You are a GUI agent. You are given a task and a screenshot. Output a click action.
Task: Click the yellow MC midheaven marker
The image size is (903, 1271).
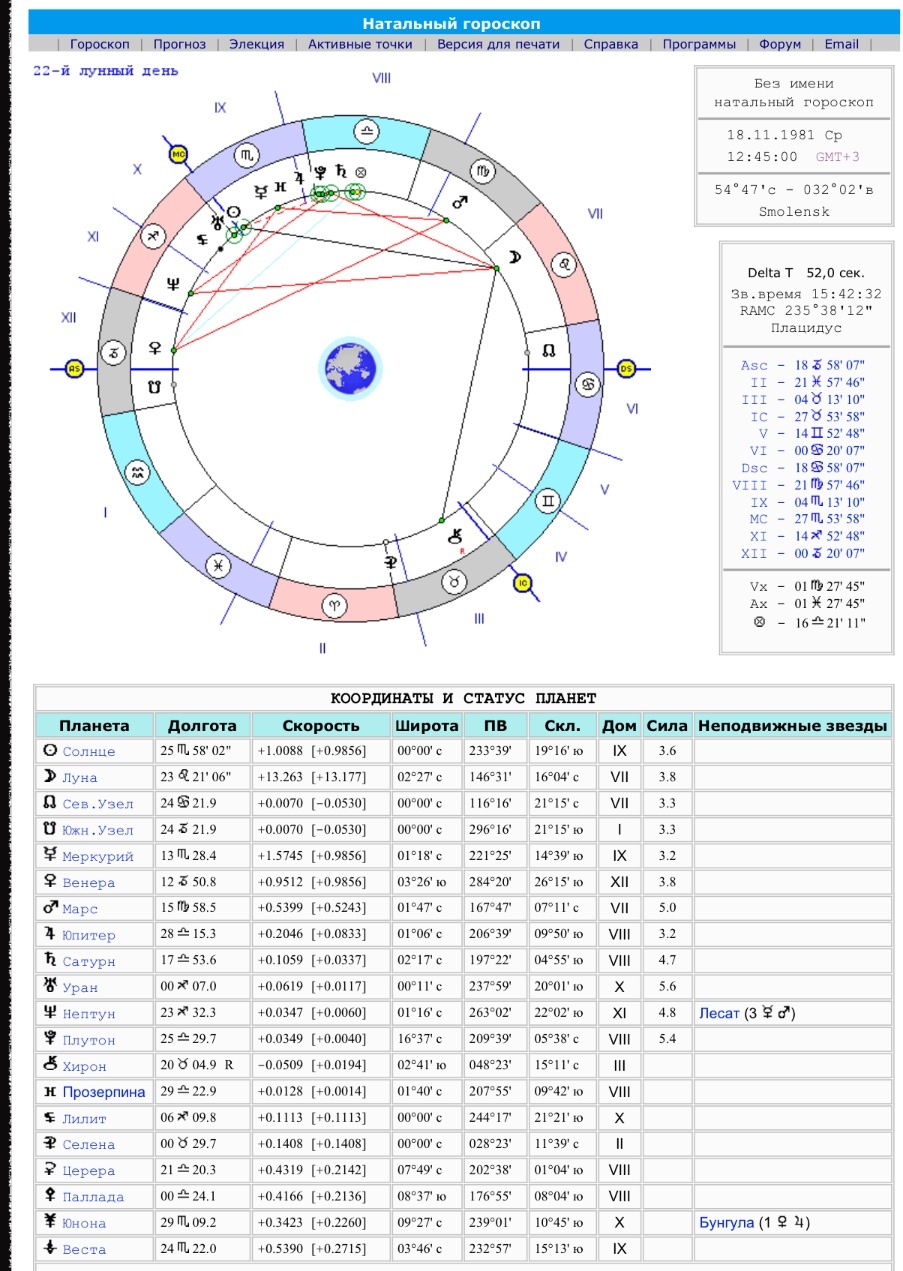(x=179, y=155)
